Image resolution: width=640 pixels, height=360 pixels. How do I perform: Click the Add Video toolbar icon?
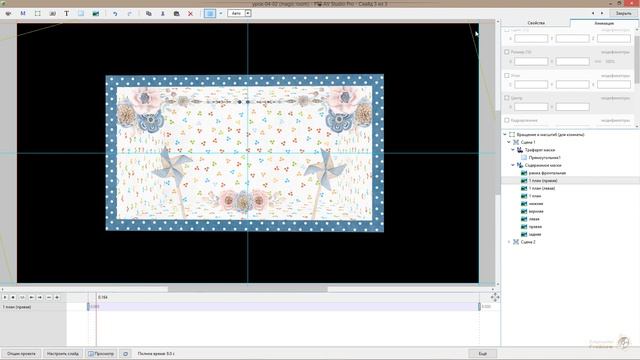tap(52, 13)
